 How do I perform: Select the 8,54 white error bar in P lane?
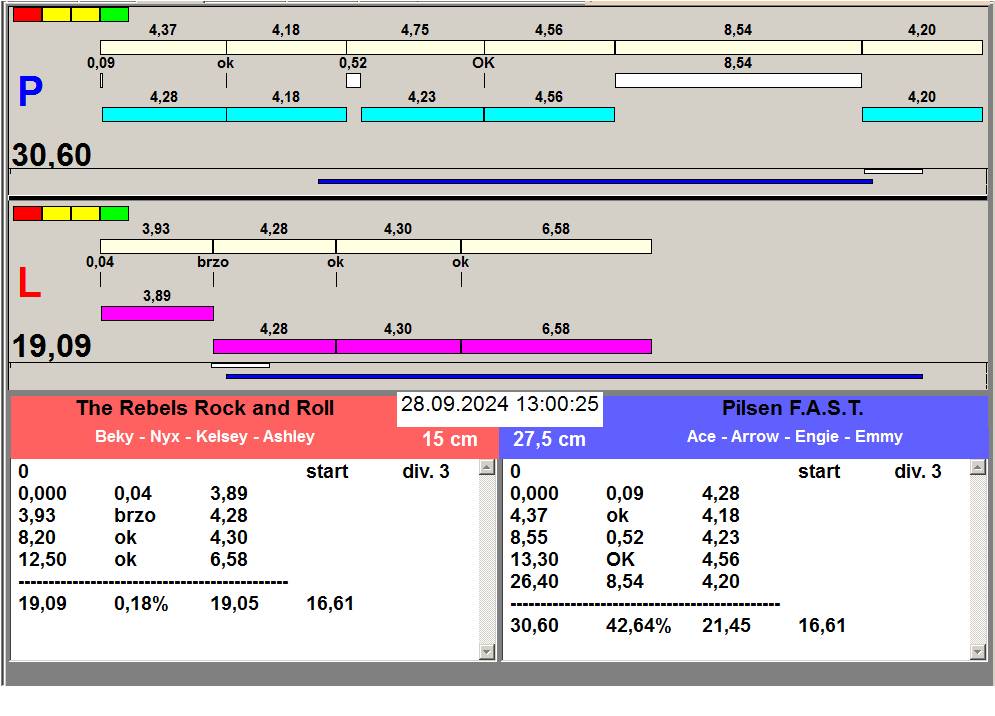738,81
